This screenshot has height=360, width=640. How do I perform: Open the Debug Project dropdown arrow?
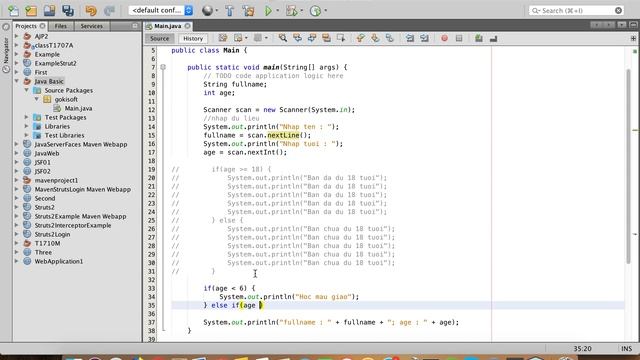[301, 11]
